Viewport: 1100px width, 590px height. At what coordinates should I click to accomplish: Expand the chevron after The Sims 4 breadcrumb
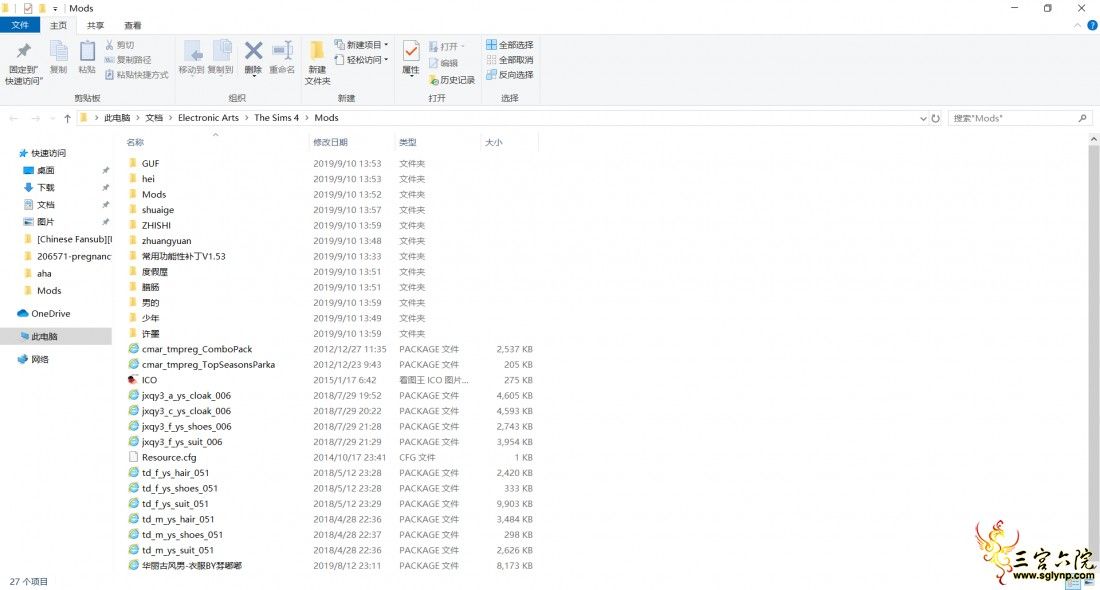(x=307, y=118)
